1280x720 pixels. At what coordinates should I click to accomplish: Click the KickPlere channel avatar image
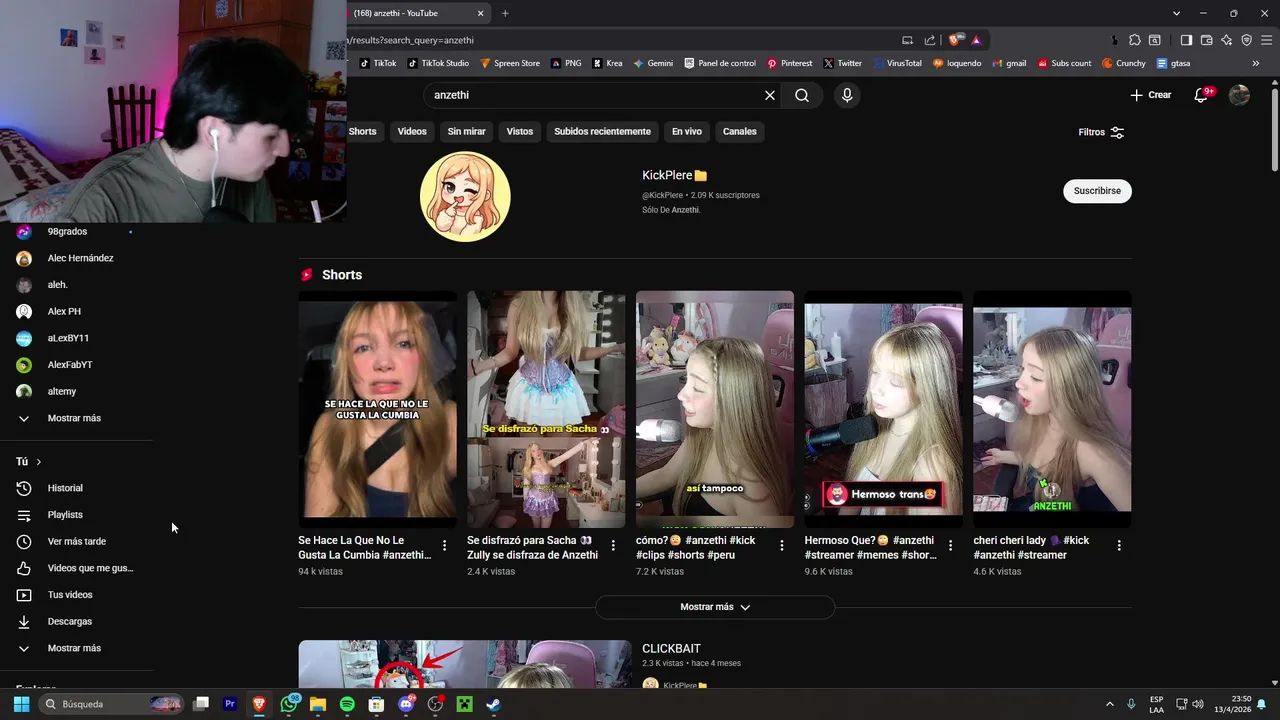point(465,197)
